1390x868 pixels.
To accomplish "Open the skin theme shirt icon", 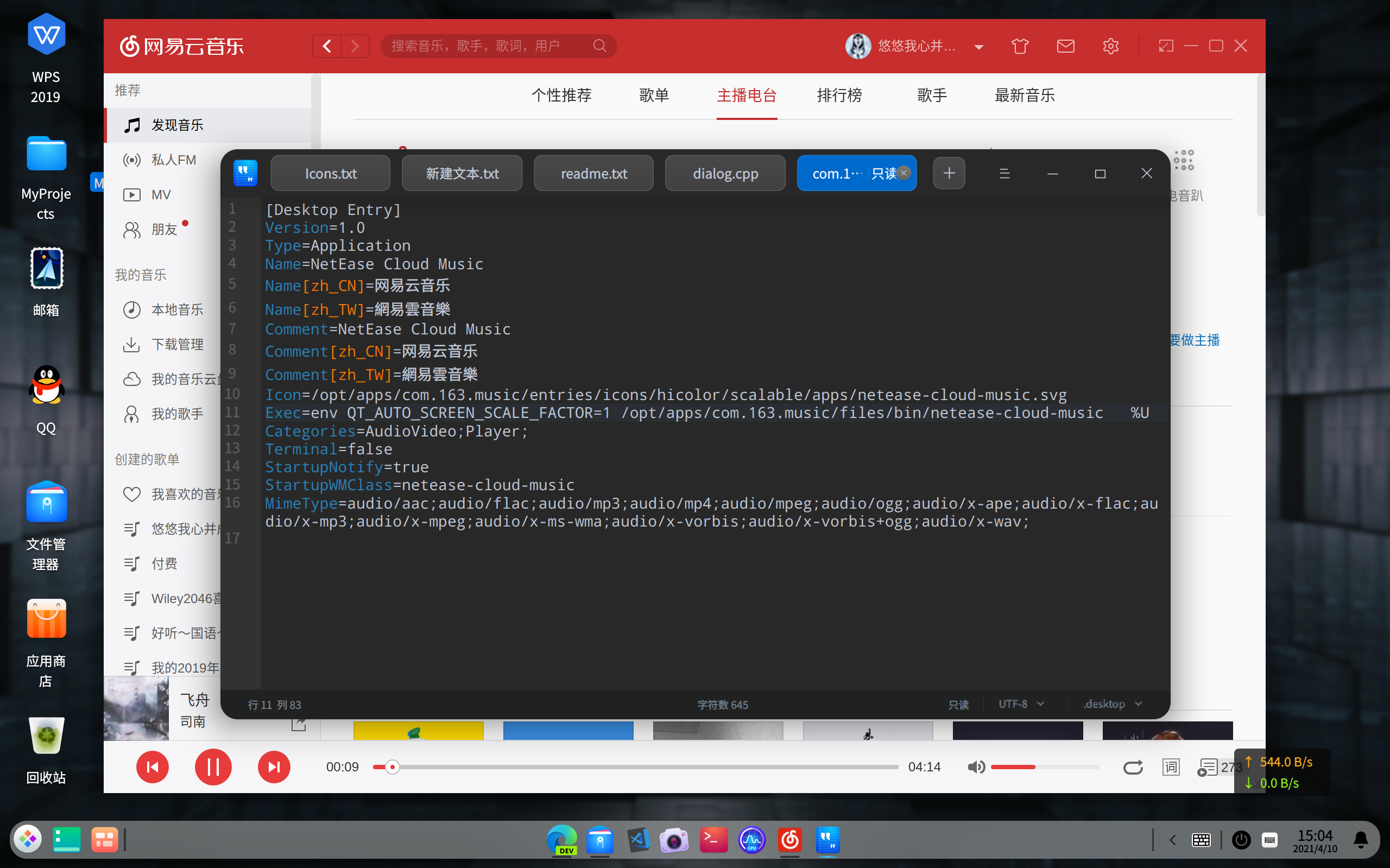I will tap(1020, 46).
